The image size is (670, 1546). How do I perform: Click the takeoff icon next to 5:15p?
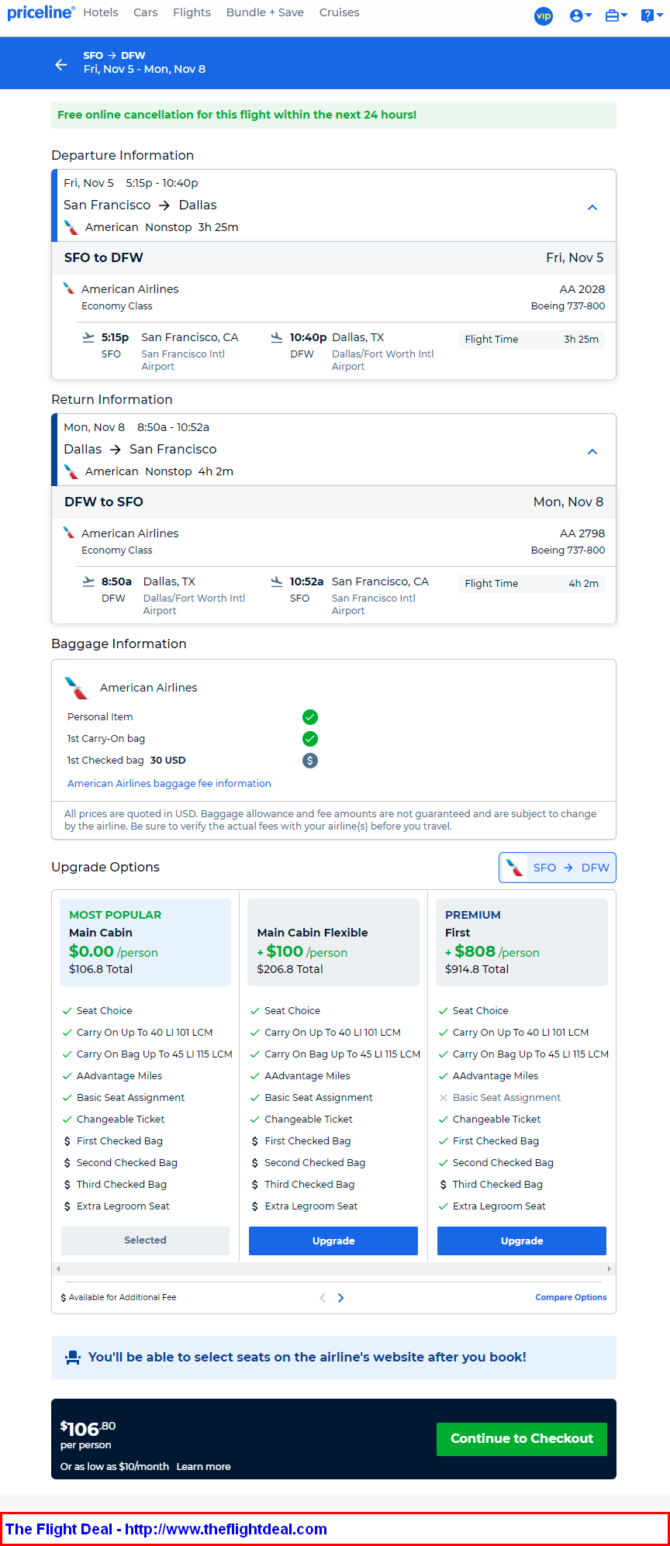89,338
